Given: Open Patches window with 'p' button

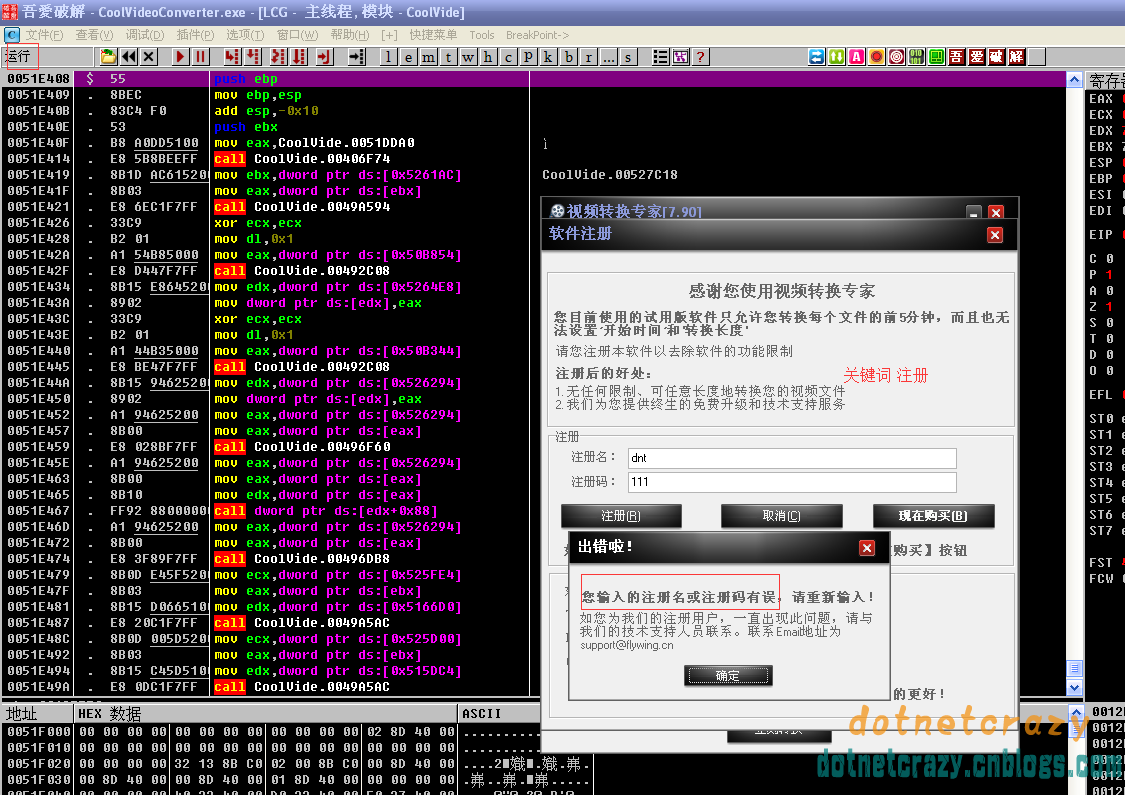Looking at the screenshot, I should 529,57.
